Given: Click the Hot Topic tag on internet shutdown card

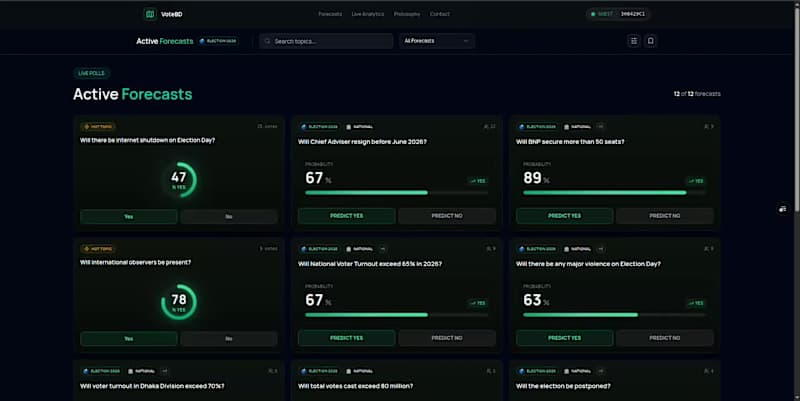Looking at the screenshot, I should pos(98,127).
